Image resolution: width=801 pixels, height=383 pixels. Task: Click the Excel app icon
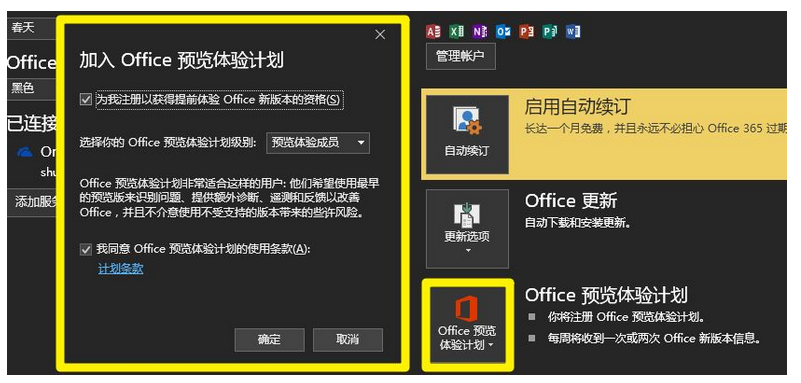pyautogui.click(x=457, y=32)
